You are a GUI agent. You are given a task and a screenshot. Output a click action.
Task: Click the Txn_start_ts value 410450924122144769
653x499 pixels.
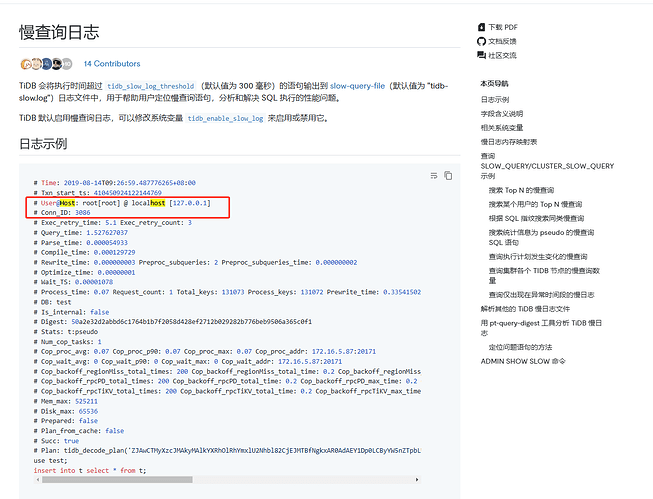(x=127, y=193)
